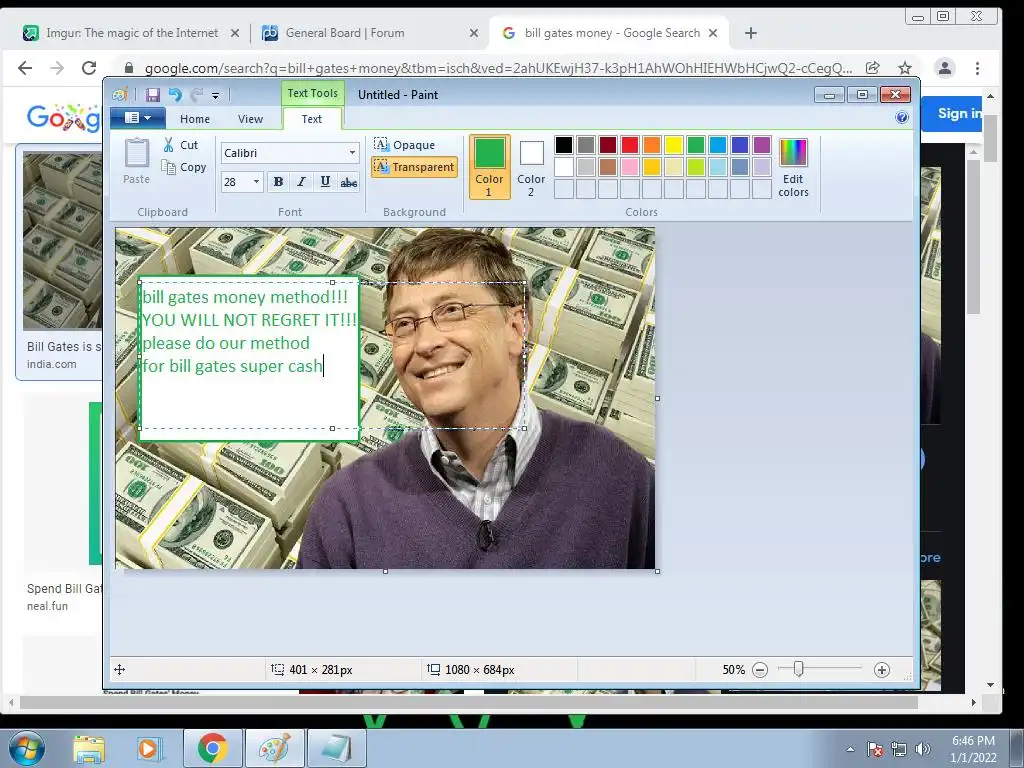The width and height of the screenshot is (1024, 768).
Task: Click the Text Tools contextual tab
Action: 313,93
